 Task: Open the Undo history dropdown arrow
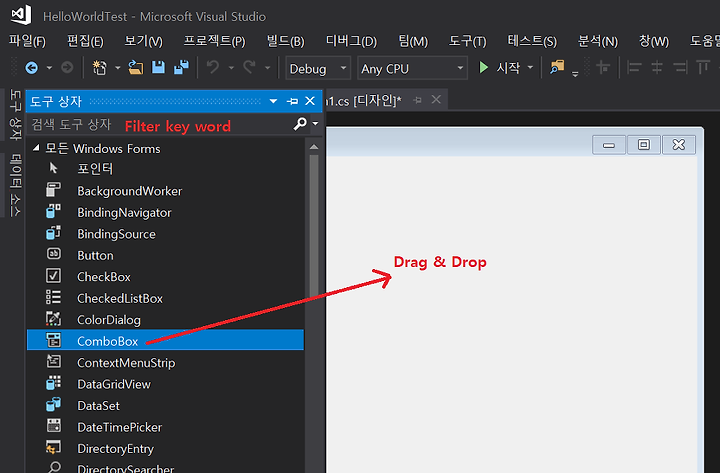coord(231,68)
